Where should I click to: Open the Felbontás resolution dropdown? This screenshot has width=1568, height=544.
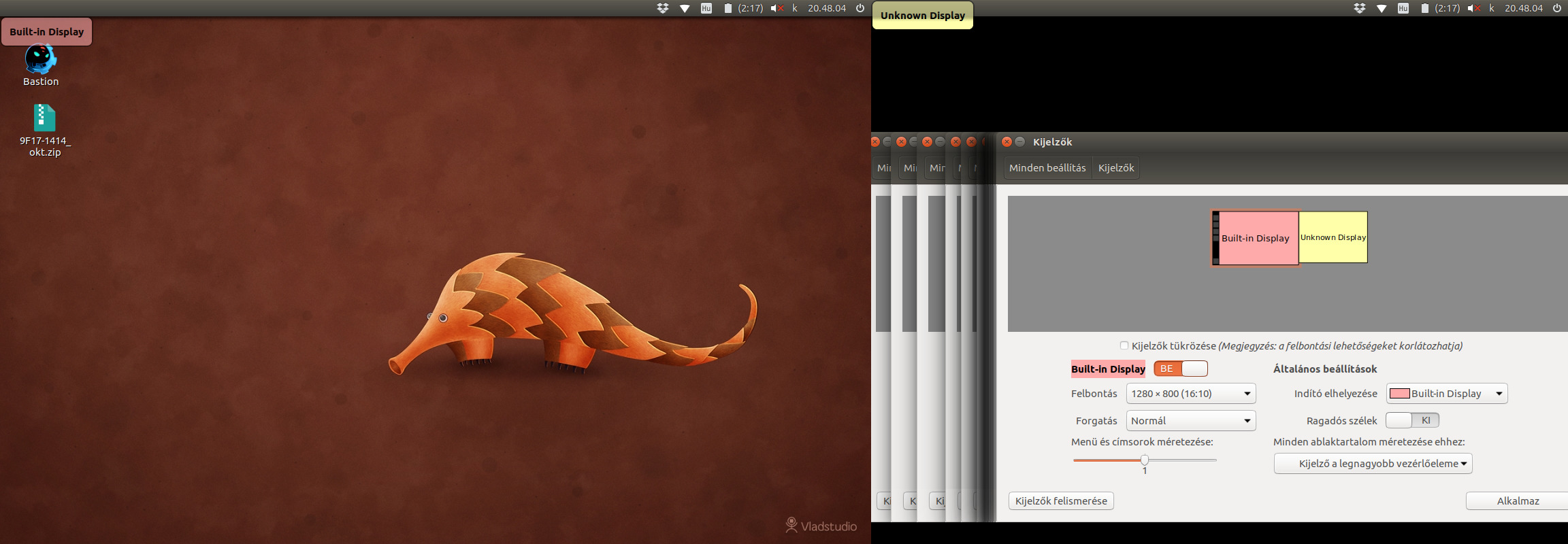[x=1191, y=394]
